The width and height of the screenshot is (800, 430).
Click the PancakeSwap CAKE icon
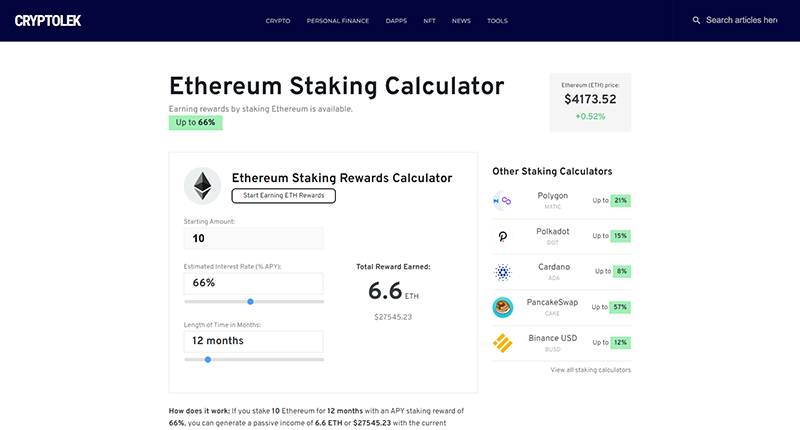pyautogui.click(x=503, y=308)
